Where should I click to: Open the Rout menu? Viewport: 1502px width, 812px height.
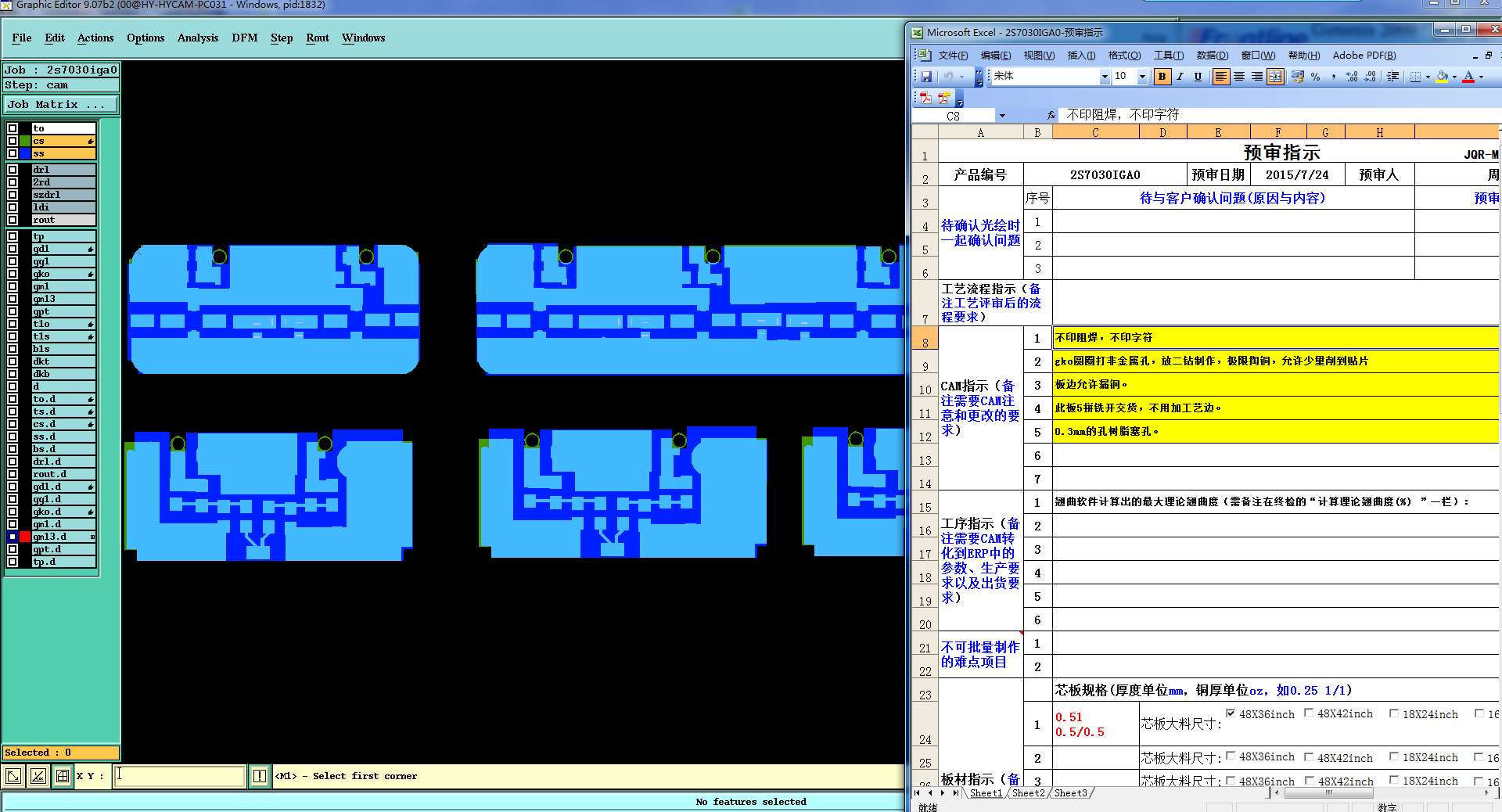[318, 38]
